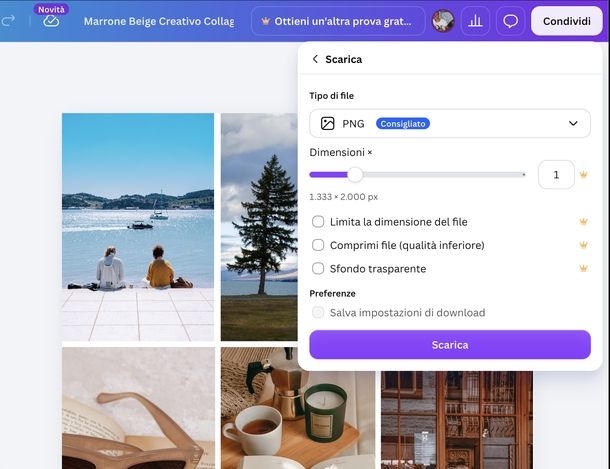610x469 pixels.
Task: Click the Tipo di file label
Action: [331, 96]
